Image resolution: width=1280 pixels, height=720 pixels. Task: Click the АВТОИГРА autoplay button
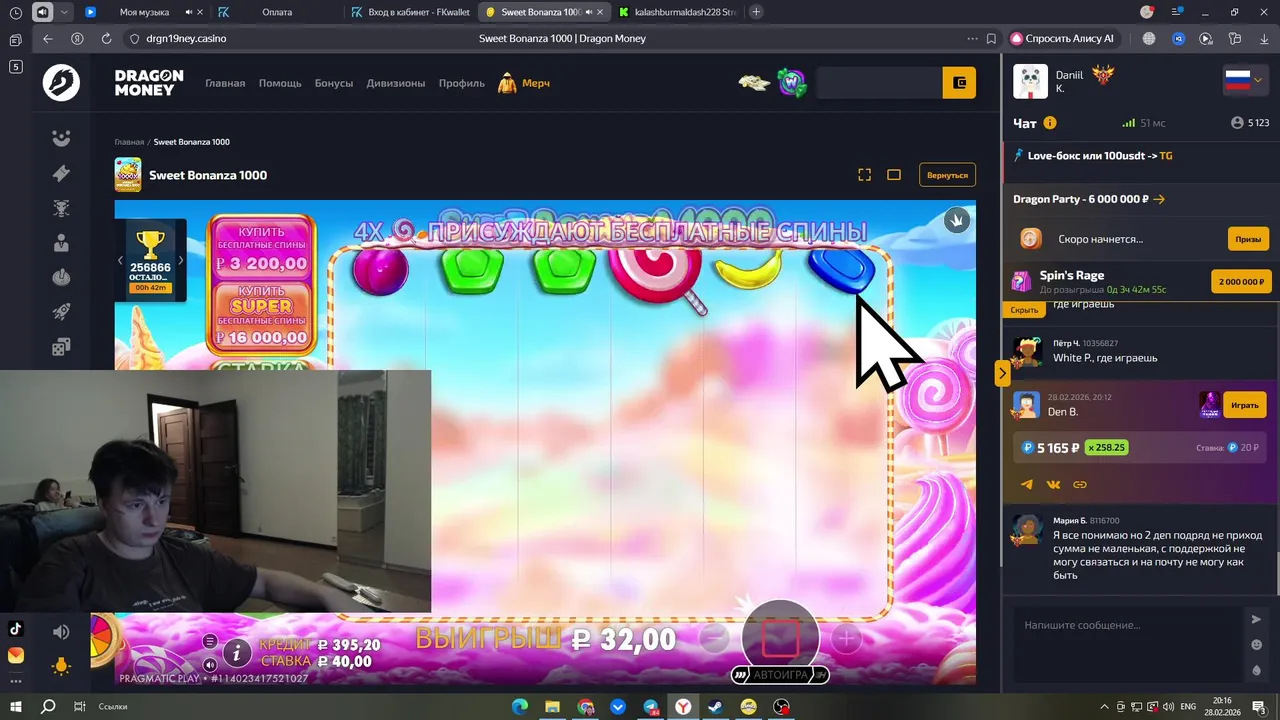click(x=780, y=675)
